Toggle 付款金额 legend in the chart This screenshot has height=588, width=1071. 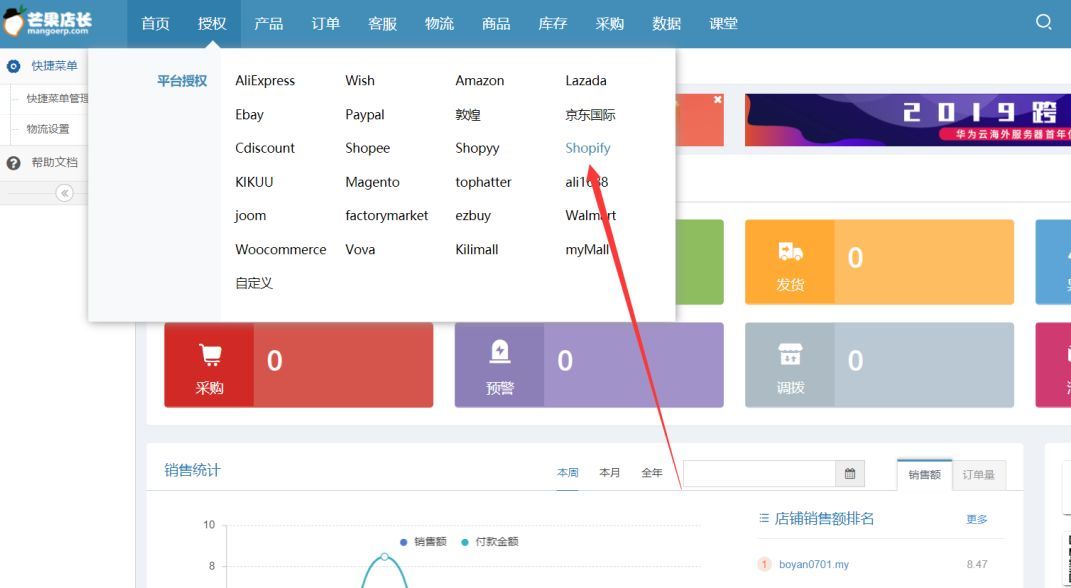click(x=490, y=542)
